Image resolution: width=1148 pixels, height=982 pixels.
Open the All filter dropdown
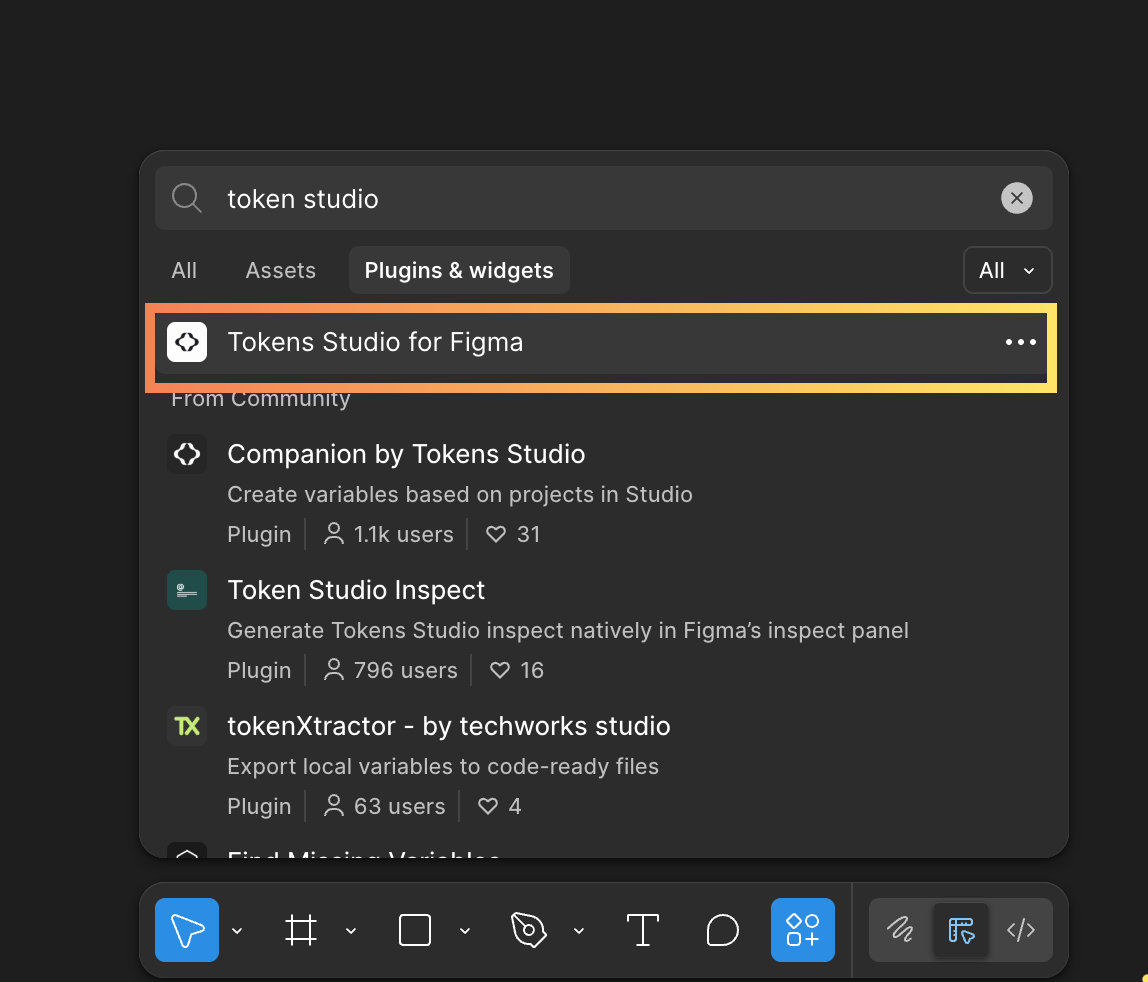(x=1007, y=270)
